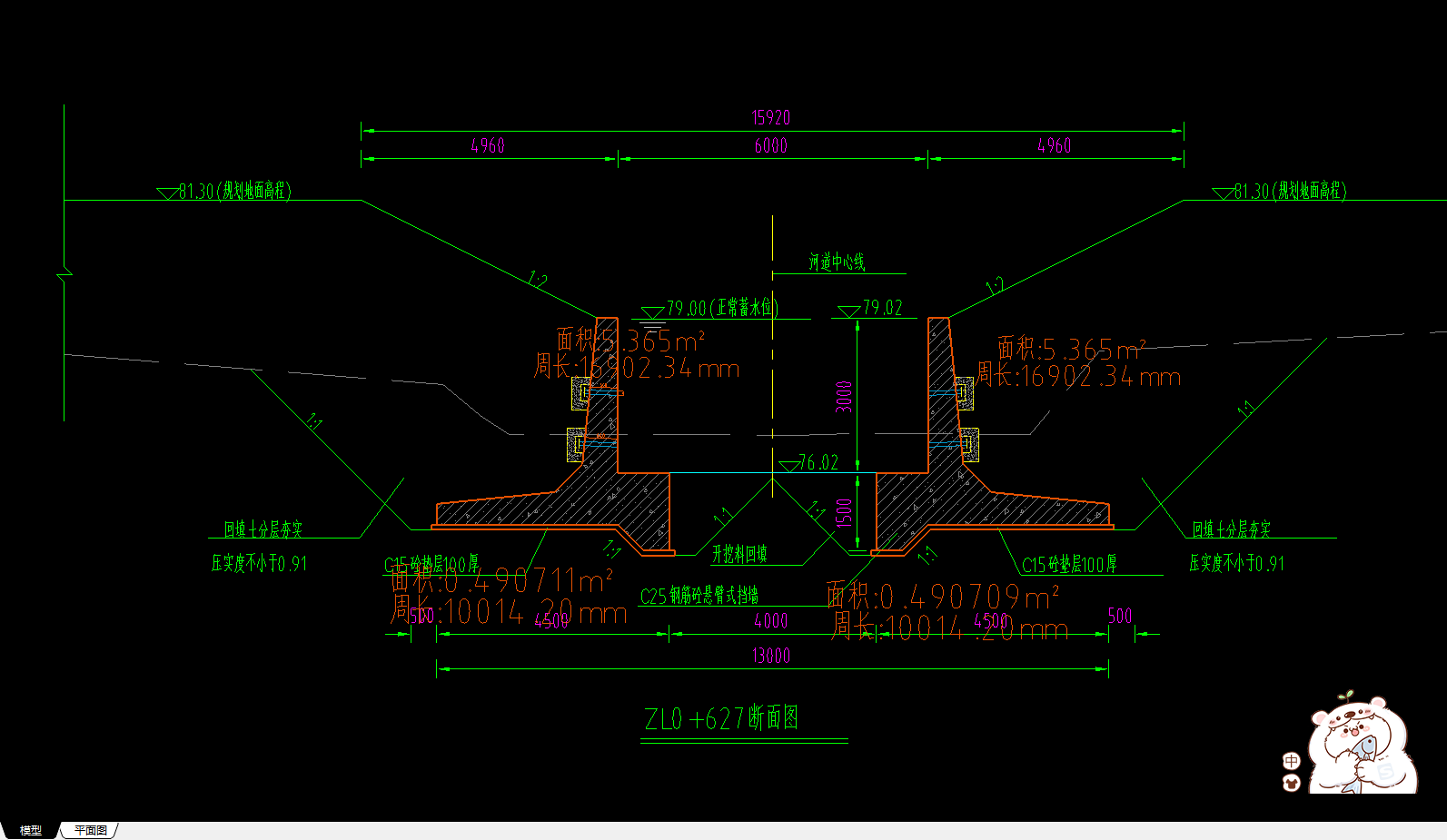Select the vertical 3000 dimension text
Image resolution: width=1447 pixels, height=840 pixels.
(845, 397)
